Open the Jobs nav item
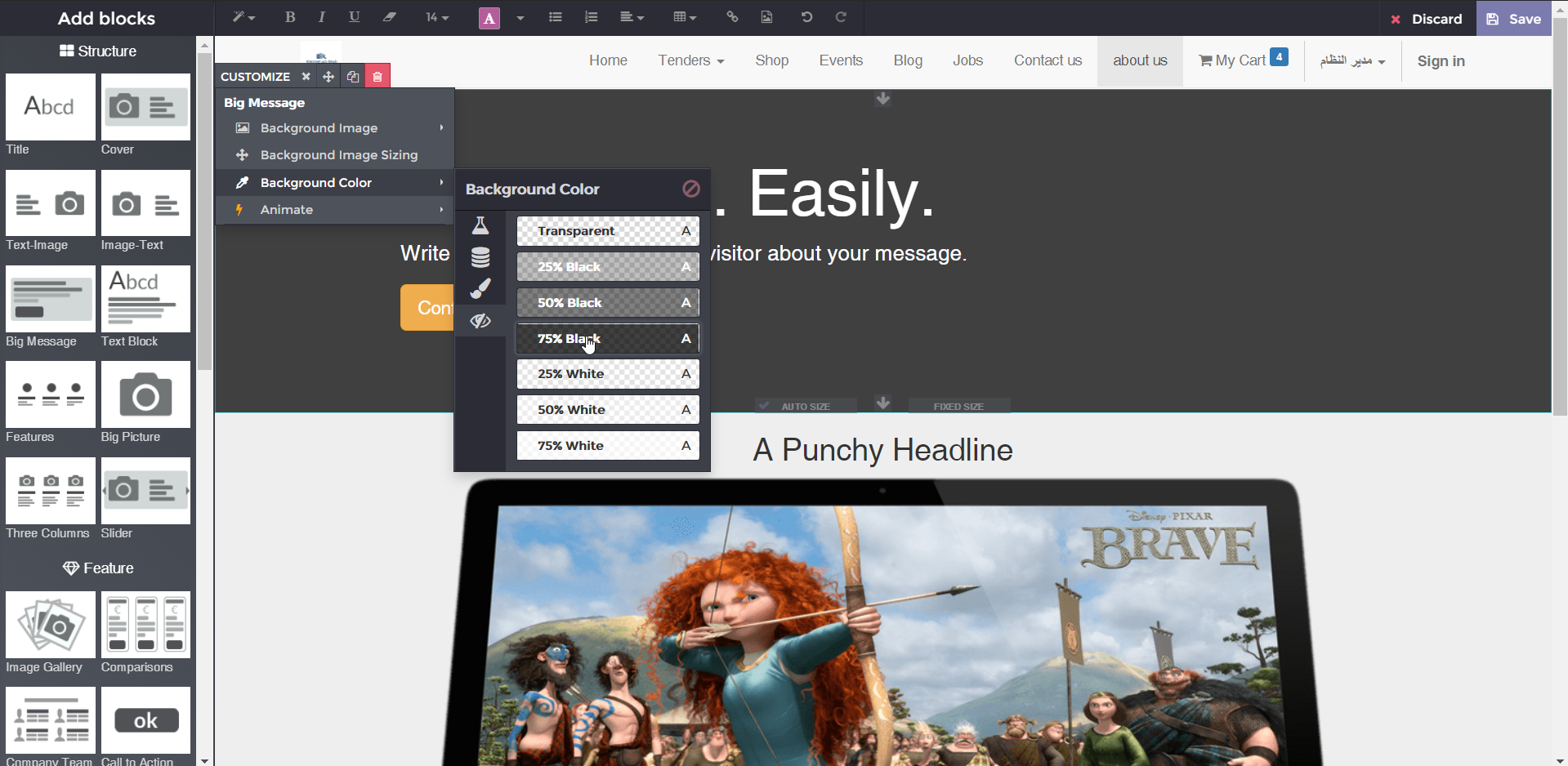The image size is (1568, 766). click(x=967, y=60)
